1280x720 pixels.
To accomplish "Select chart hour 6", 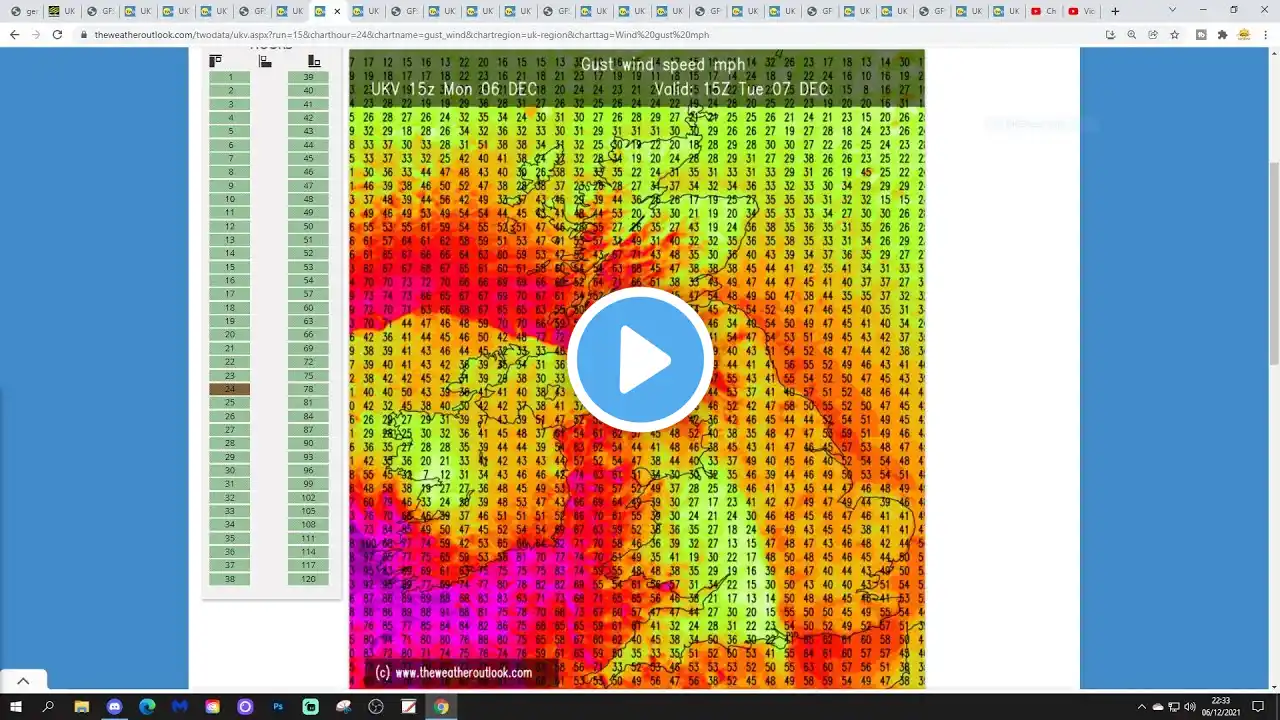I will pyautogui.click(x=230, y=145).
